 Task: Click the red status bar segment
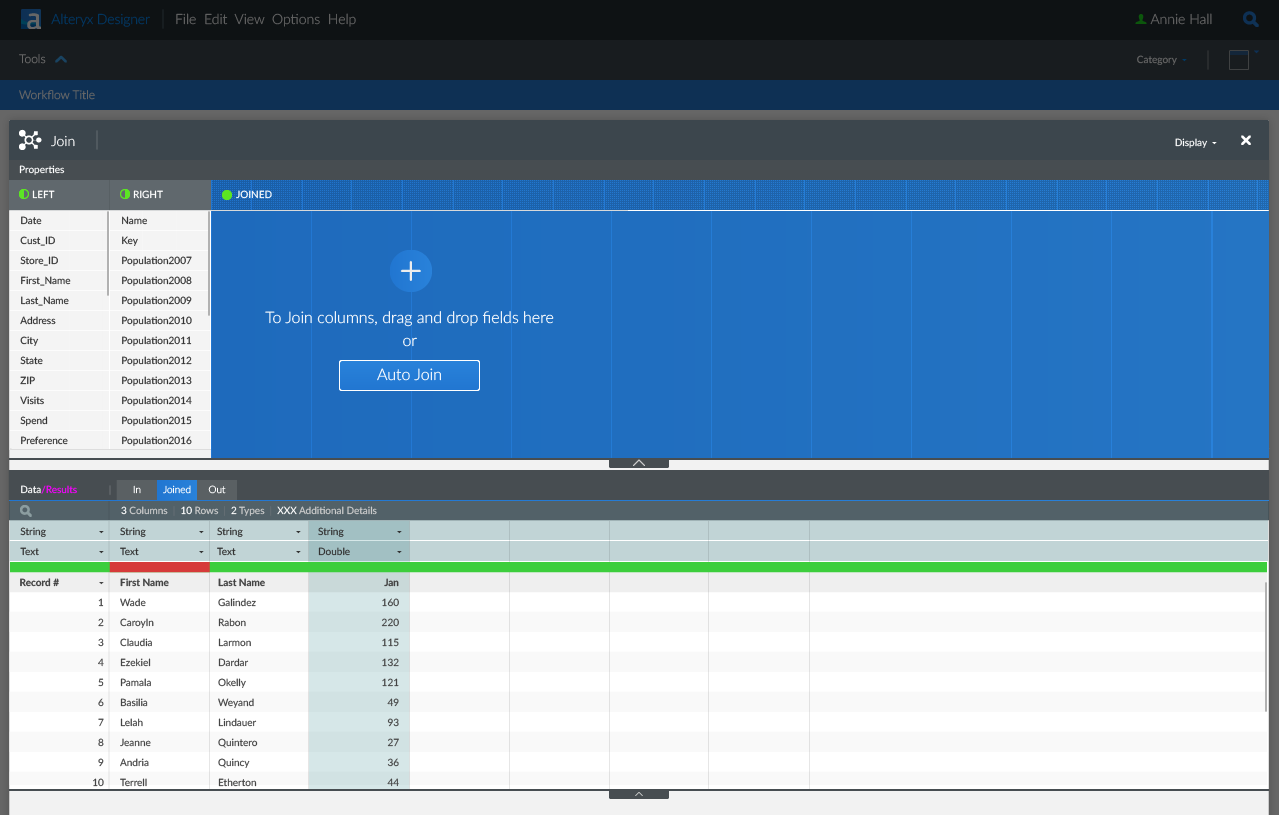[x=159, y=567]
